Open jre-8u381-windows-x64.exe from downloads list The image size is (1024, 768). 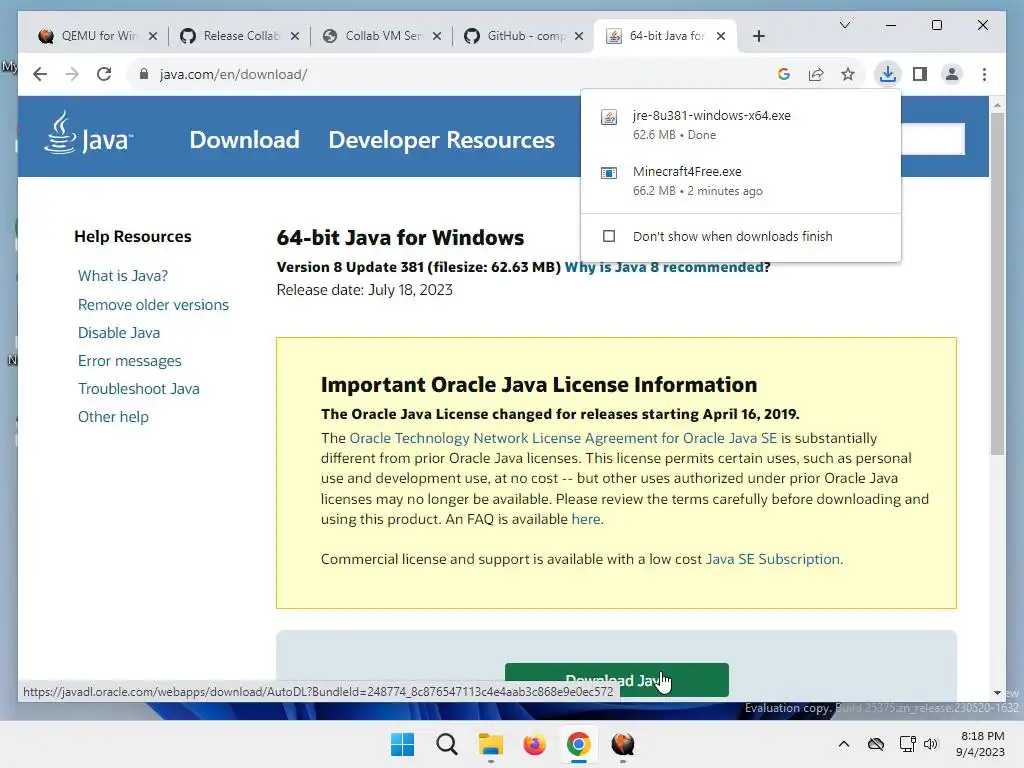741,124
